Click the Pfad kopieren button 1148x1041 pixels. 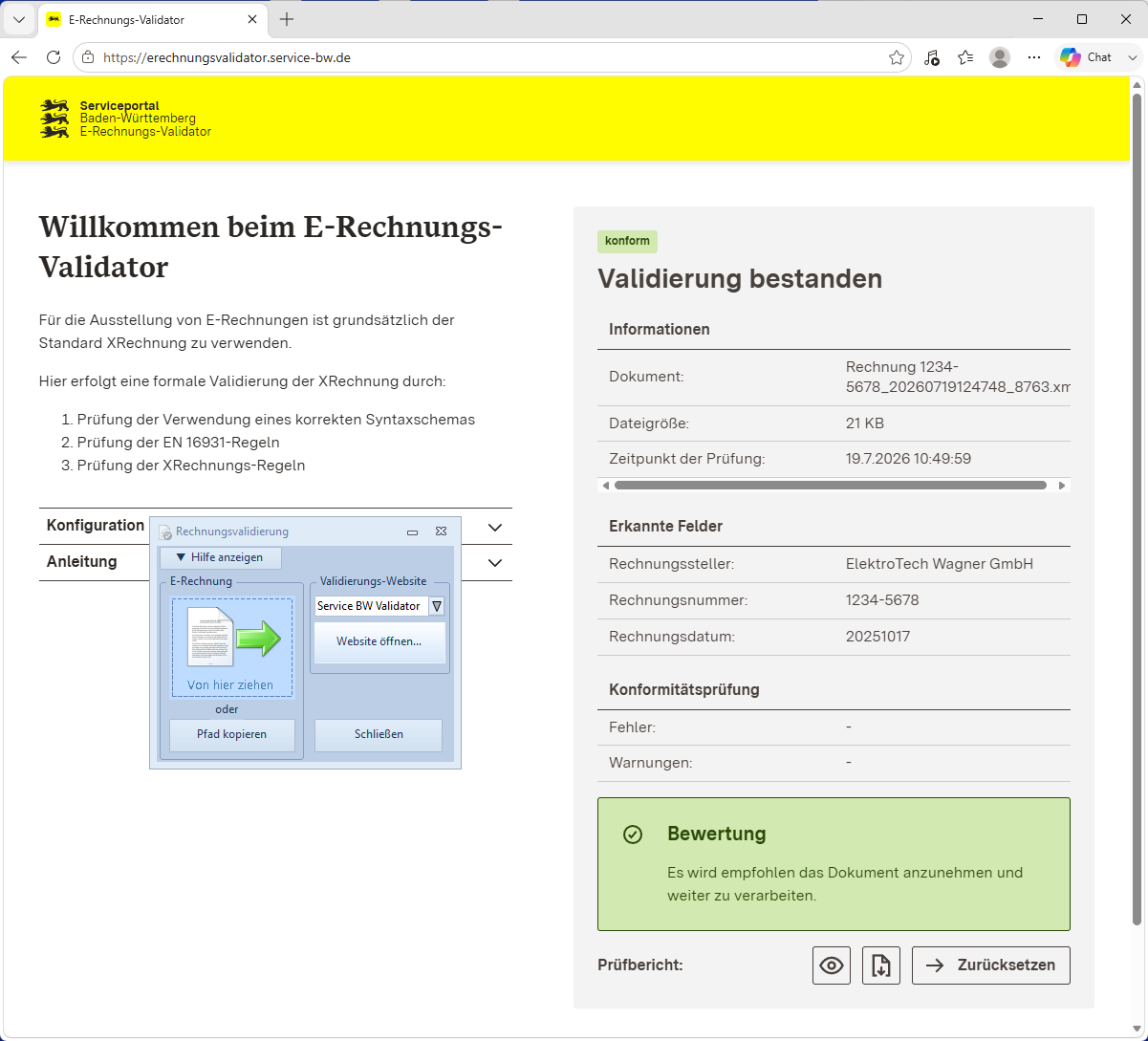click(x=232, y=735)
